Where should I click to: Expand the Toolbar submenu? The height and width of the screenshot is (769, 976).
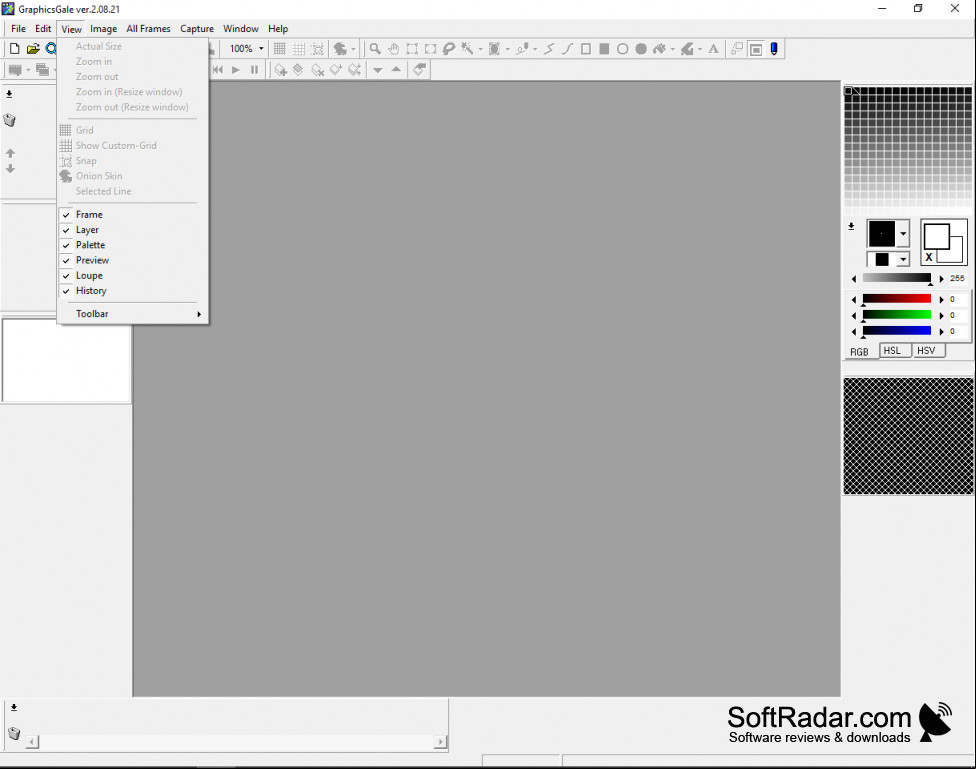(133, 314)
